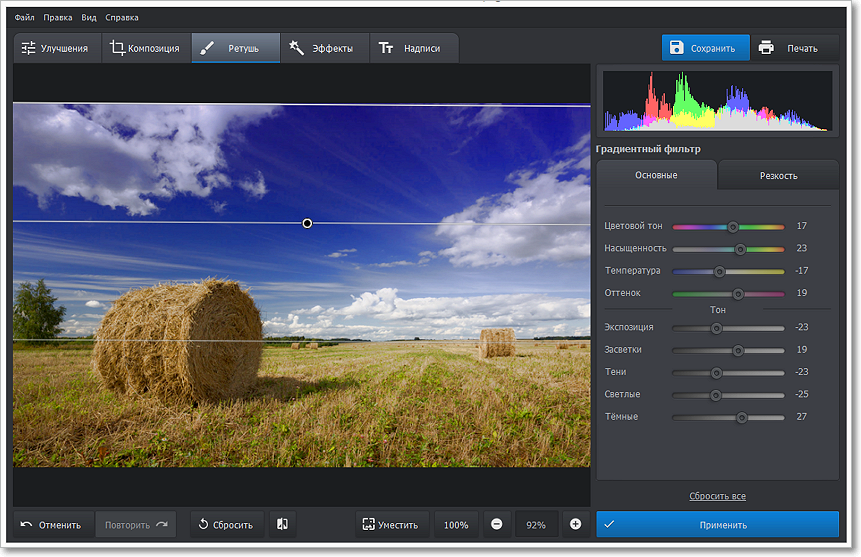Switch to the Резкость settings tab
Screen dimensions: 861x557
pos(778,175)
